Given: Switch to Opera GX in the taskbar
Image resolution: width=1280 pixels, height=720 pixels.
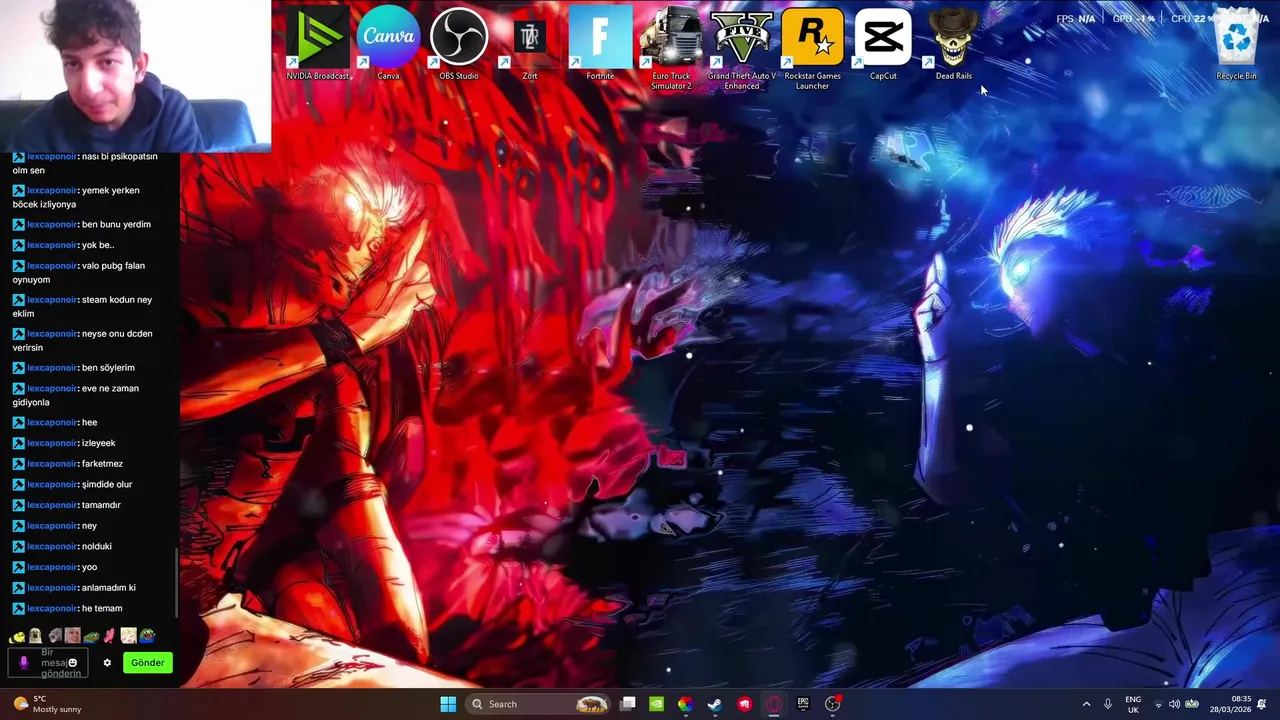Looking at the screenshot, I should [773, 704].
